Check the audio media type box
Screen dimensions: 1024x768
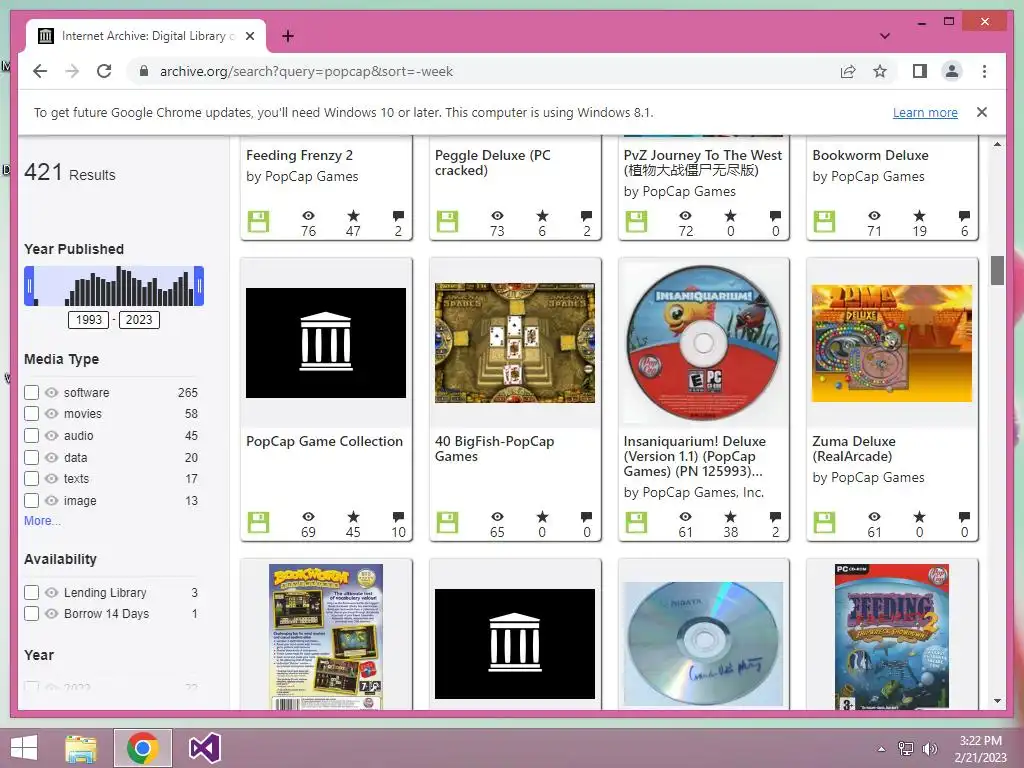pyautogui.click(x=31, y=436)
